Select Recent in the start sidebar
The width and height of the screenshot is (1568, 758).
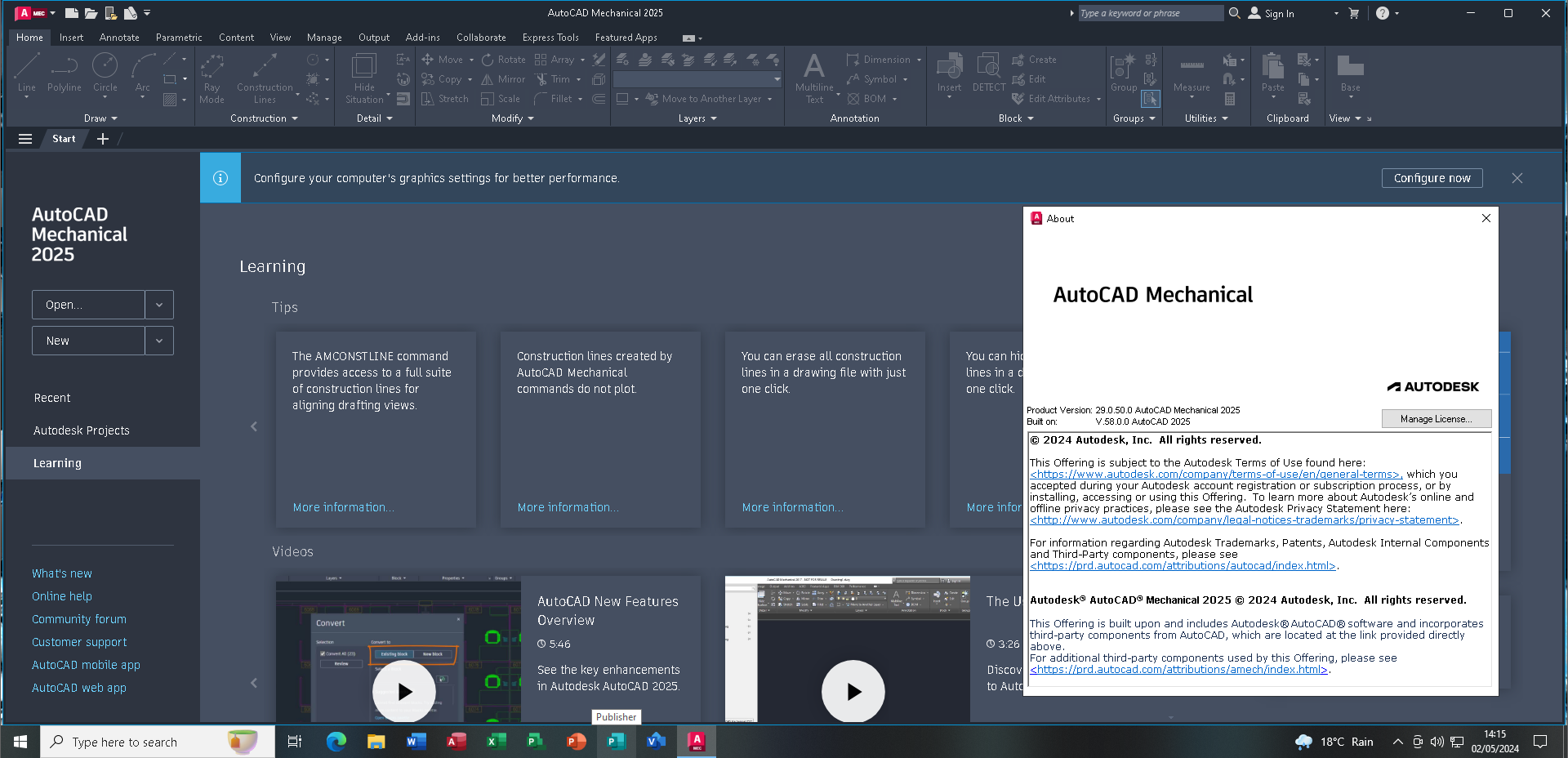click(52, 398)
